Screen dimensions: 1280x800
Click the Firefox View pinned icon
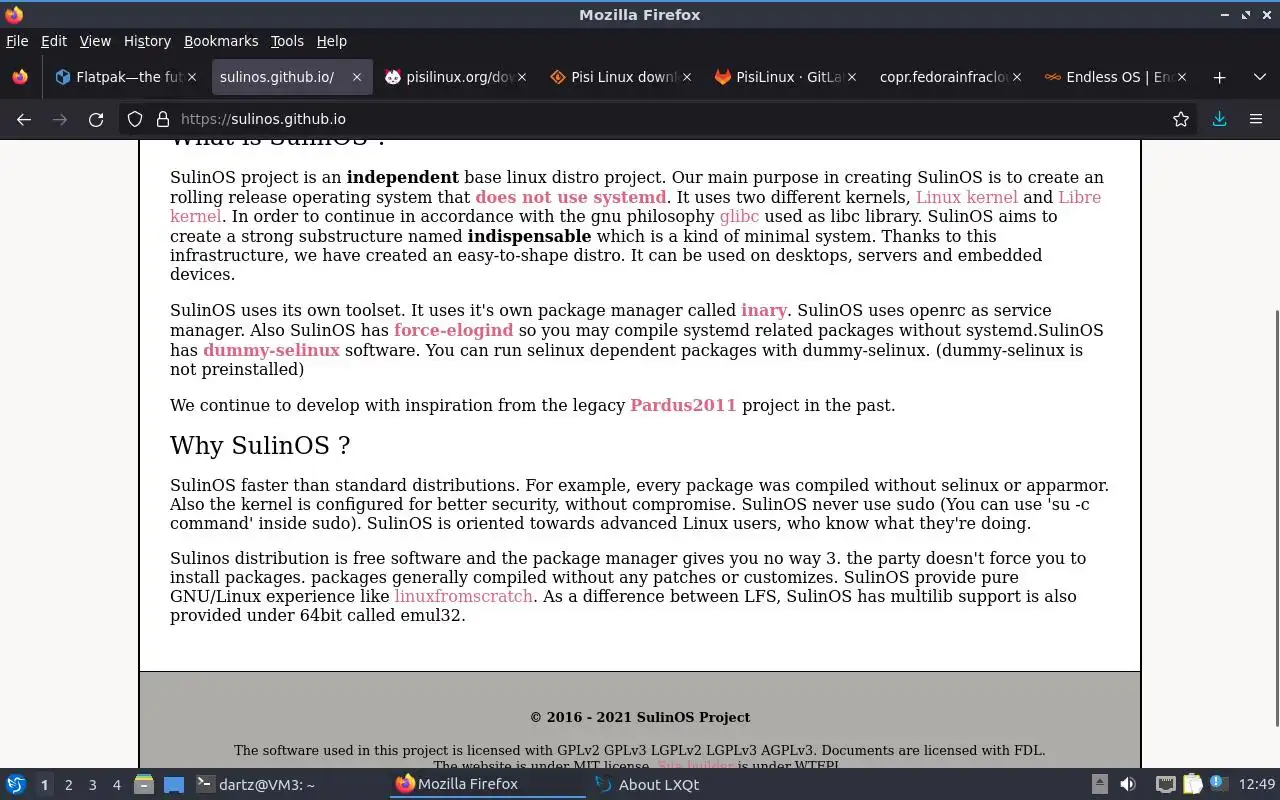coord(20,77)
